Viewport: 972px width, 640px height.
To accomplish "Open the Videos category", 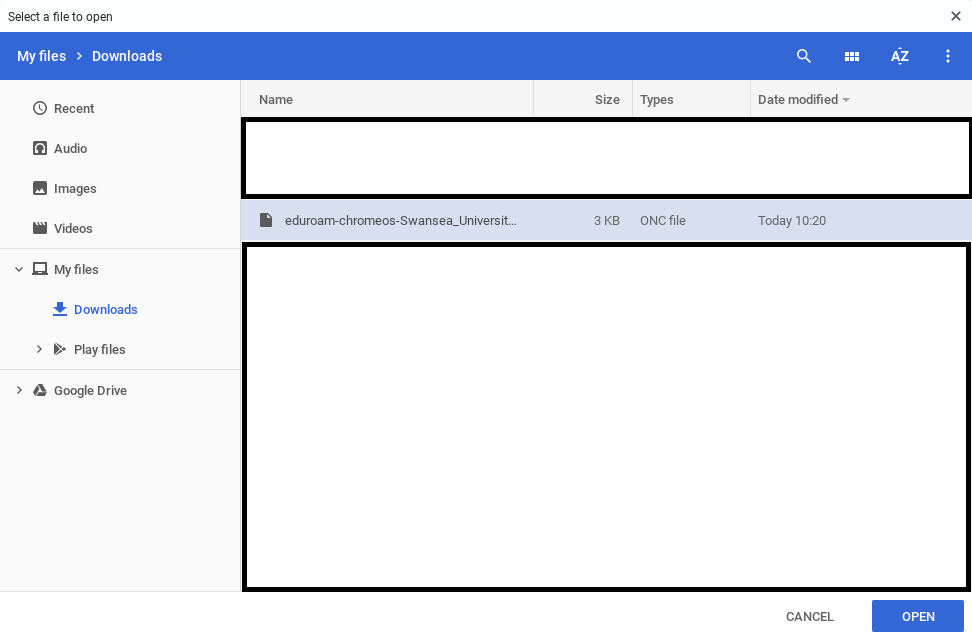I will coord(73,228).
